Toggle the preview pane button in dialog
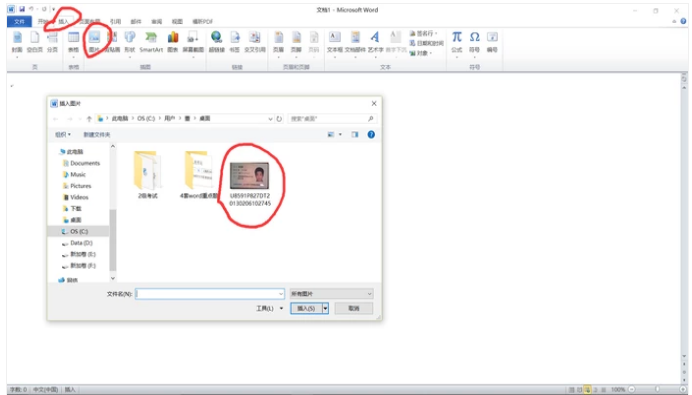The height and width of the screenshot is (395, 692). [x=355, y=134]
